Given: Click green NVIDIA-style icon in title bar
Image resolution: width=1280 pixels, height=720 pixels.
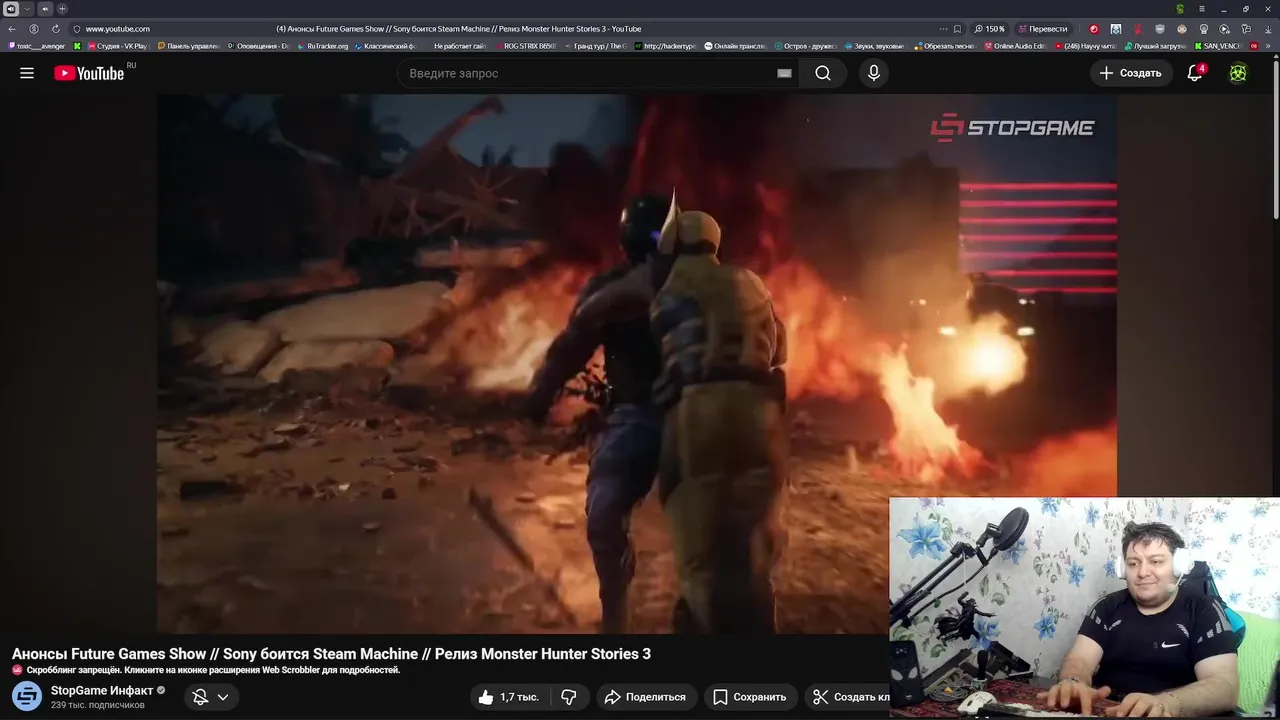Looking at the screenshot, I should coord(1180,9).
